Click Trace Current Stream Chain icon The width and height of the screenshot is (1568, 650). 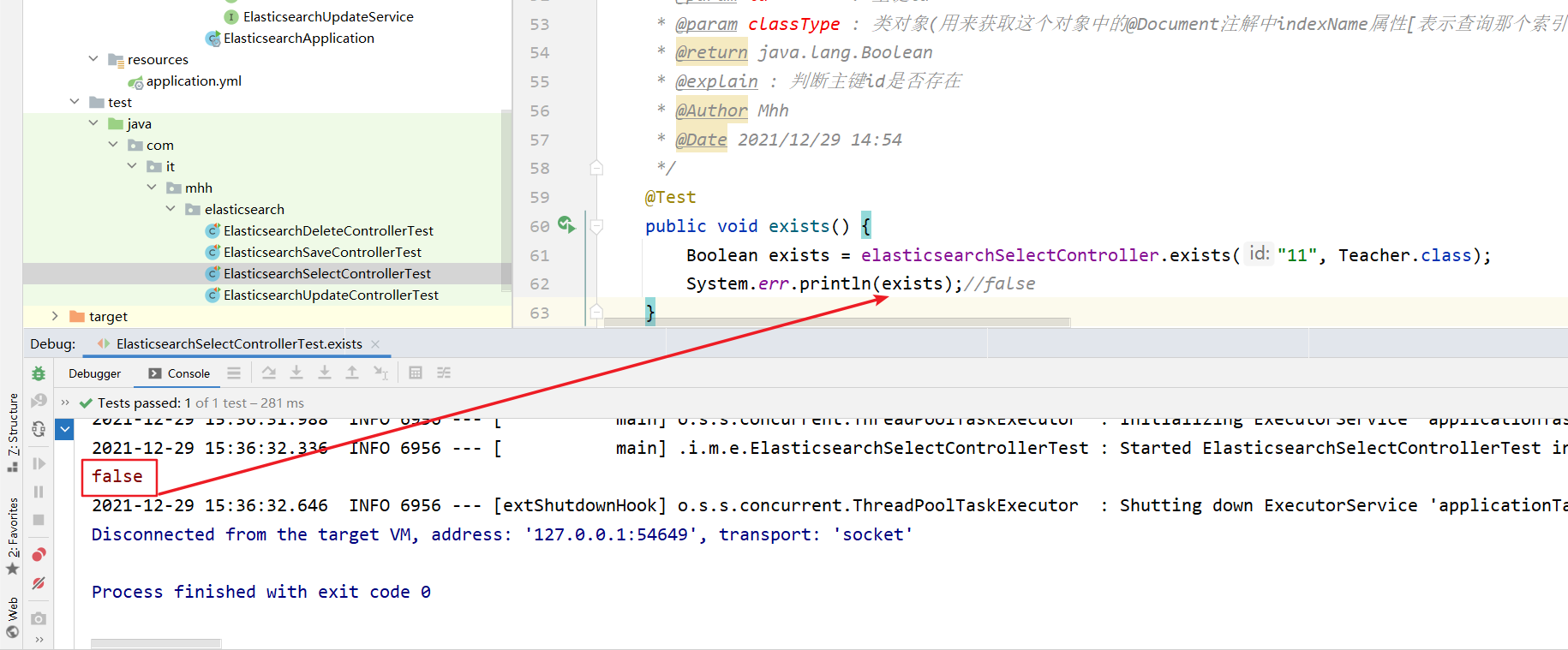pos(444,373)
